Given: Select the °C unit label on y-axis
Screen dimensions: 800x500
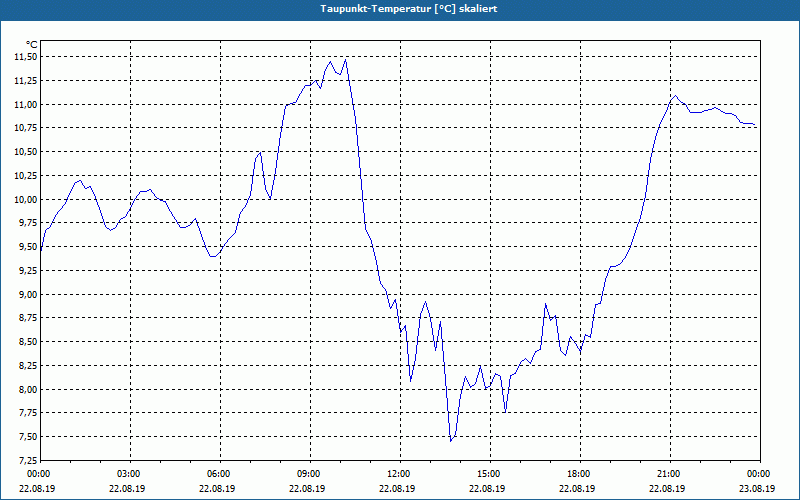Looking at the screenshot, I should point(32,45).
